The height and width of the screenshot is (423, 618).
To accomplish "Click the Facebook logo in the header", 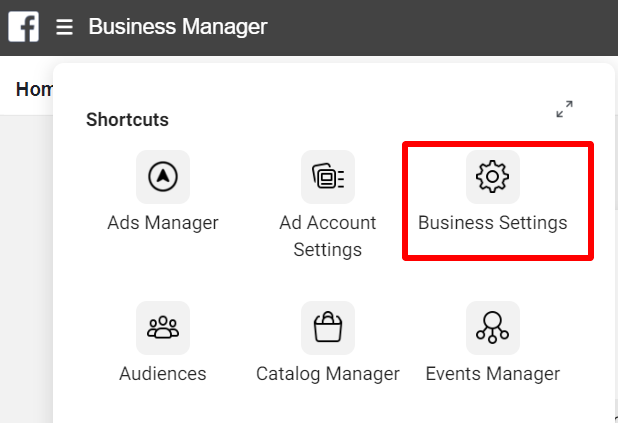I will (24, 27).
